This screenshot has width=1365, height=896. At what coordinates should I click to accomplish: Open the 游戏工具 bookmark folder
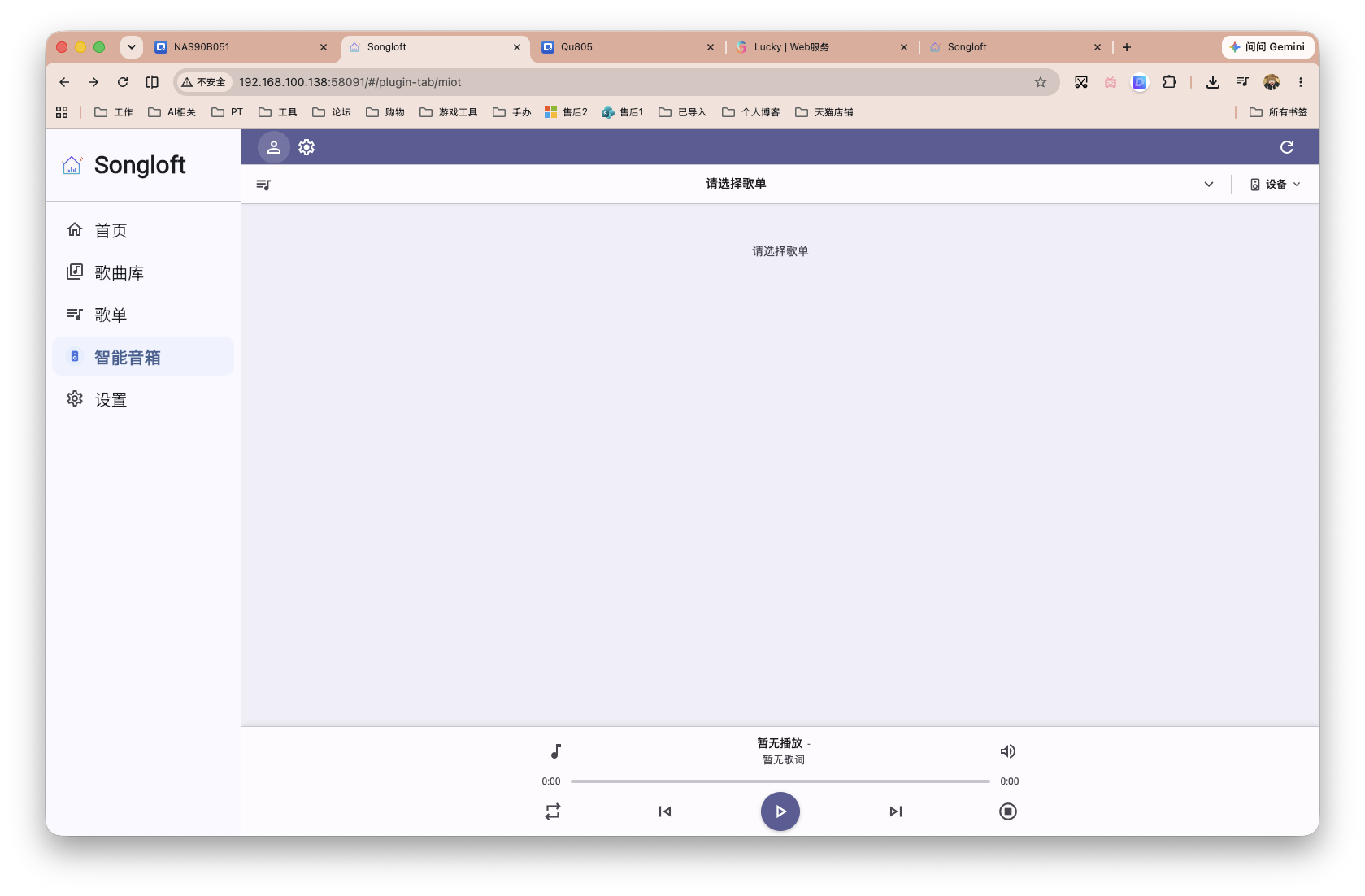pyautogui.click(x=449, y=112)
